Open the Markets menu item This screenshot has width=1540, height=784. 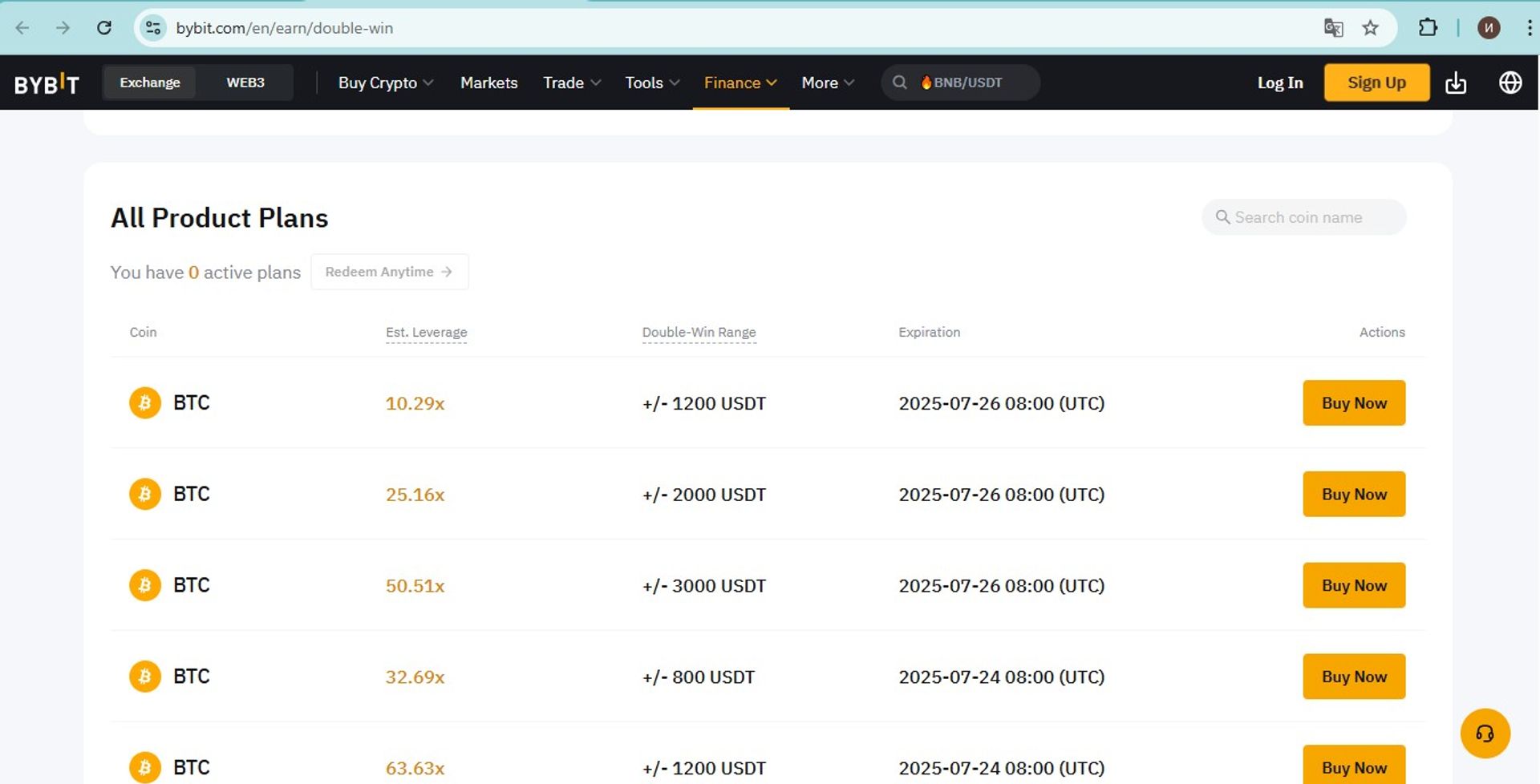[489, 83]
